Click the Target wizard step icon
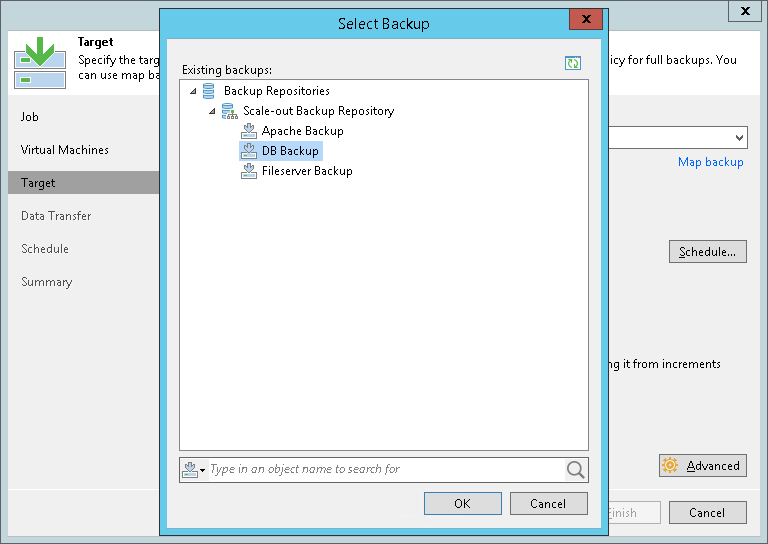 (40, 63)
